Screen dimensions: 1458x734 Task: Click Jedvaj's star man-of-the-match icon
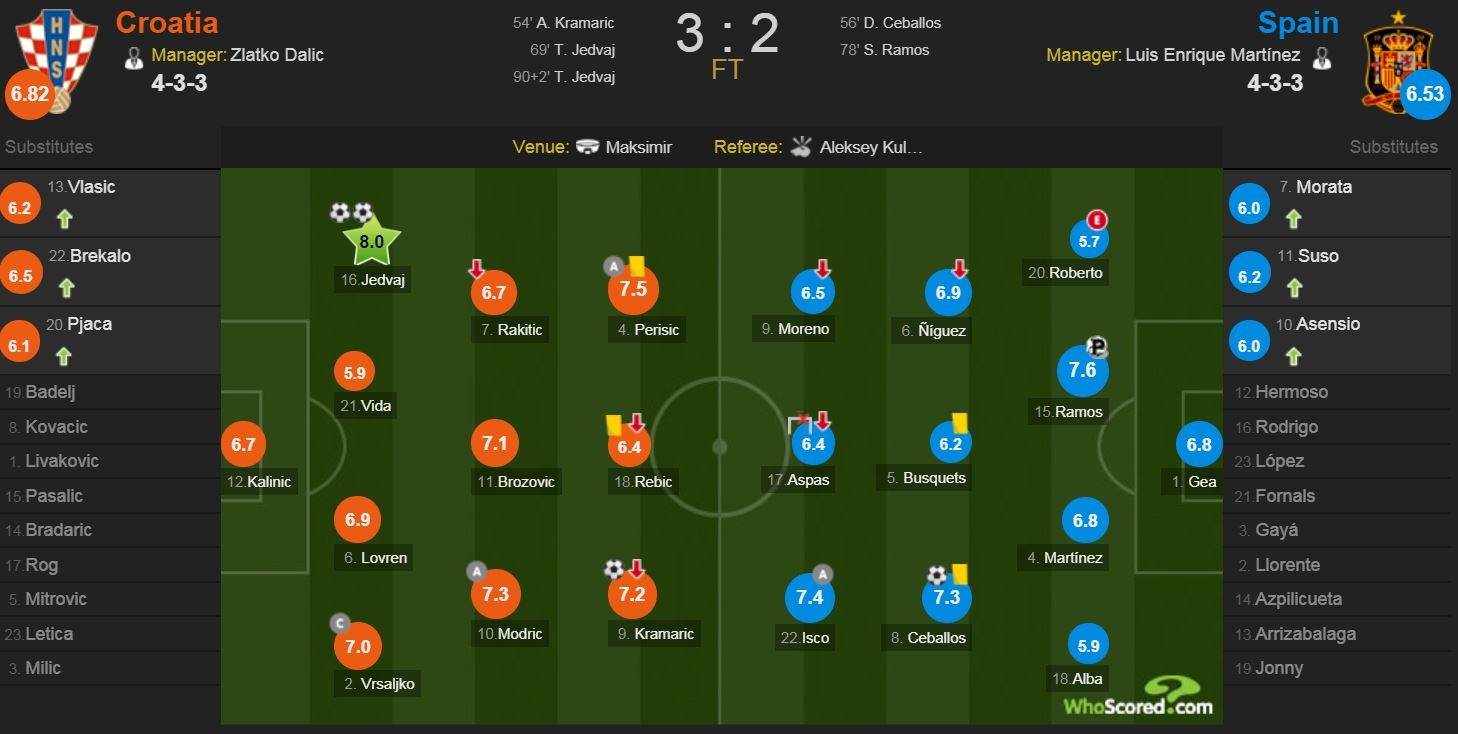point(371,241)
